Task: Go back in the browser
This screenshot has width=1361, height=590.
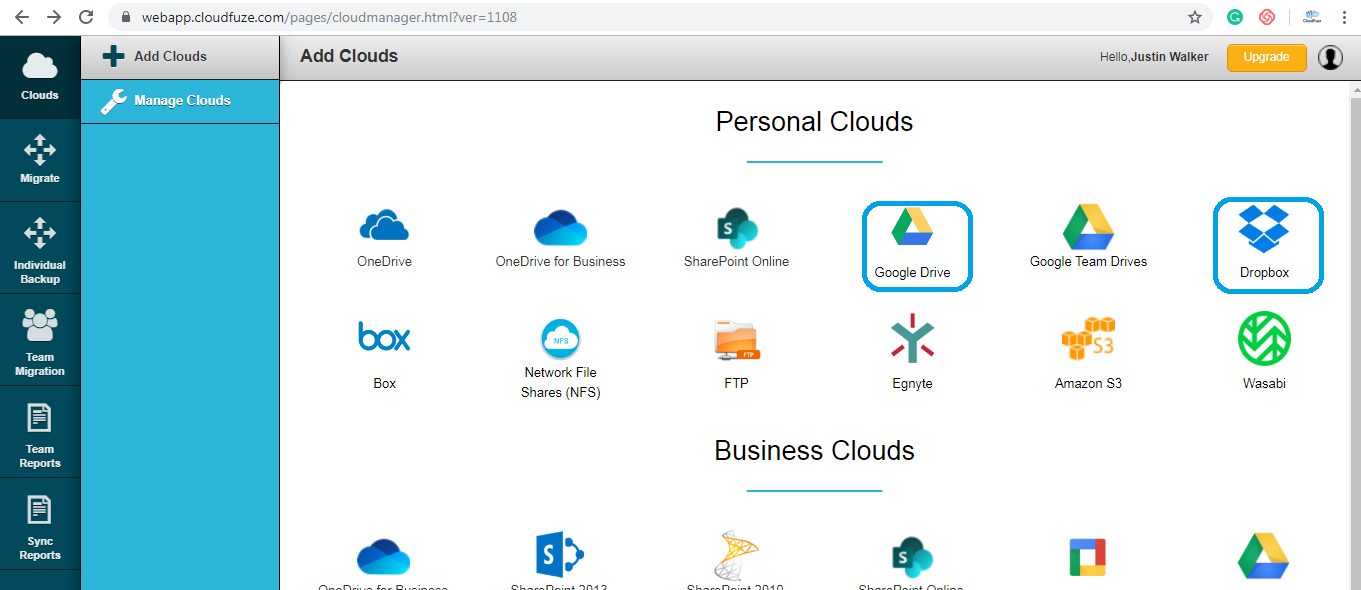Action: coord(22,17)
